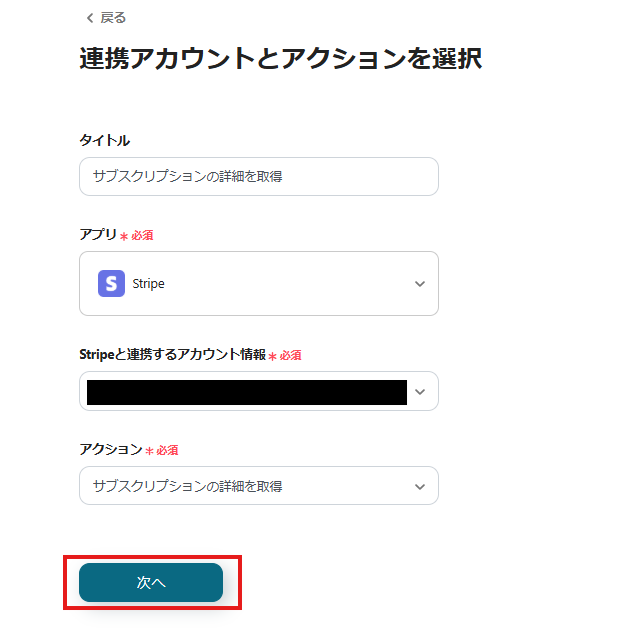This screenshot has width=620, height=643.
Task: Click the back arrow chevron icon
Action: click(x=89, y=18)
